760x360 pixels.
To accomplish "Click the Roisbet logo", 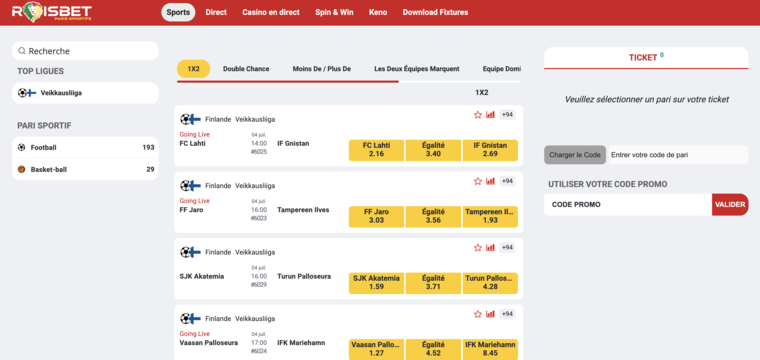I will click(x=51, y=12).
